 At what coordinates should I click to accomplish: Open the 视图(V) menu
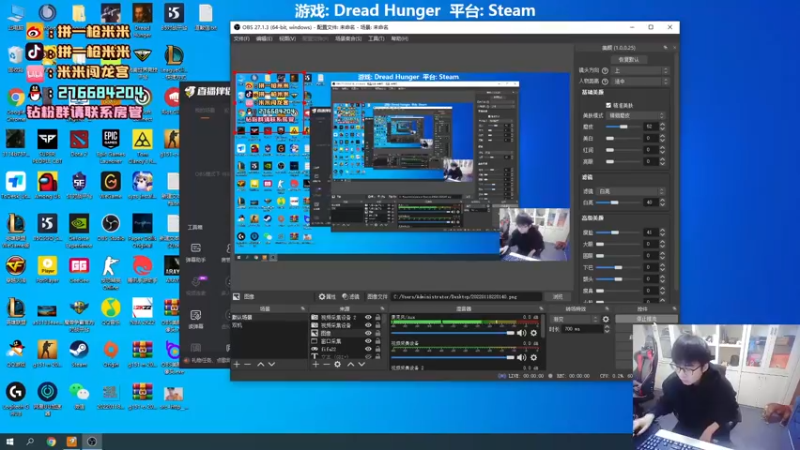coord(287,39)
